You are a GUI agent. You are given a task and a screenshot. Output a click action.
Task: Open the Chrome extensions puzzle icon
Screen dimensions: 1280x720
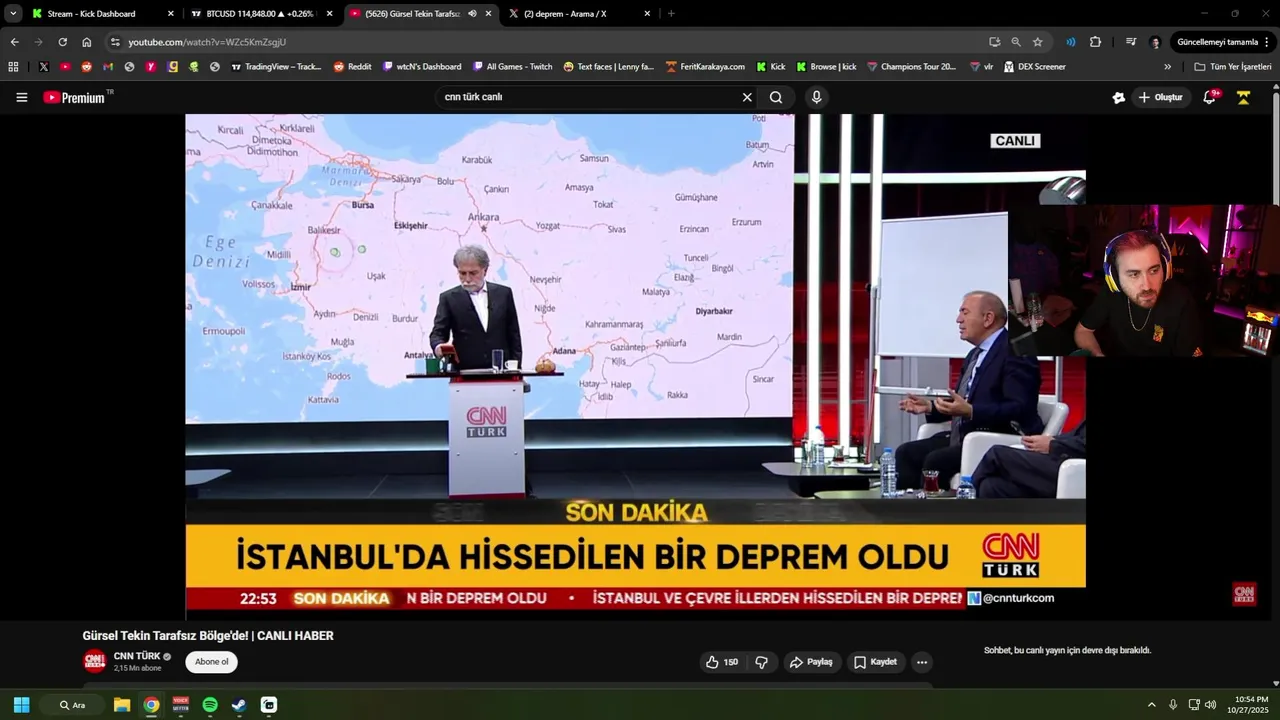coord(1095,42)
